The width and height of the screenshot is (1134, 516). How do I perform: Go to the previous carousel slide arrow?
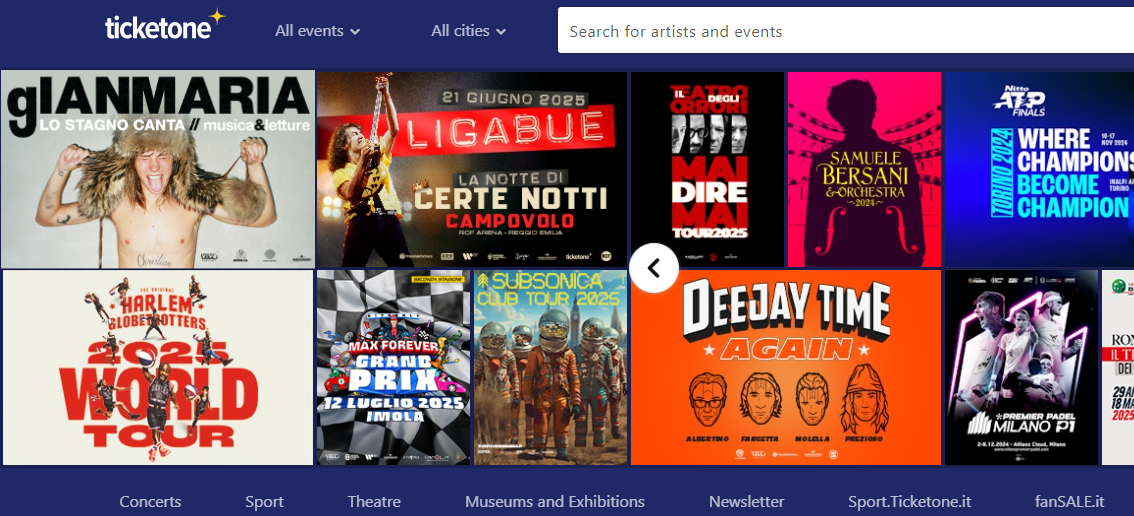654,268
